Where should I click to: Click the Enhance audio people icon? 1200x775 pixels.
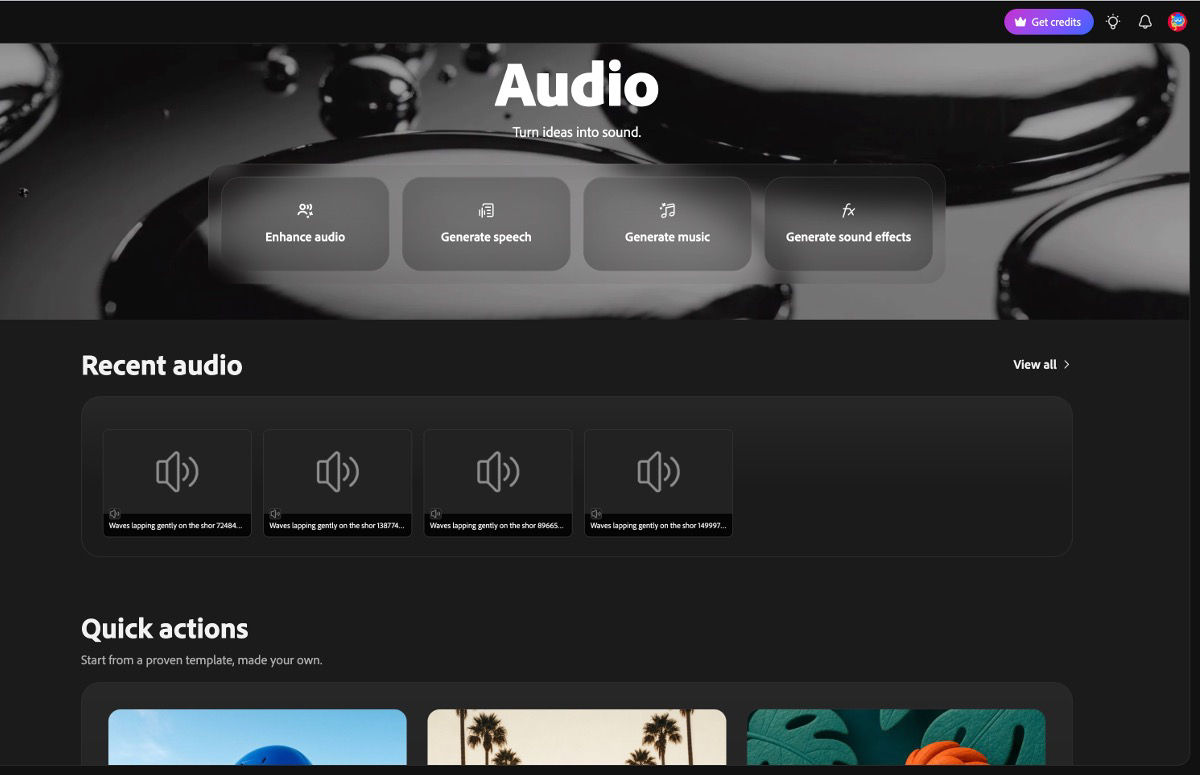(x=305, y=210)
